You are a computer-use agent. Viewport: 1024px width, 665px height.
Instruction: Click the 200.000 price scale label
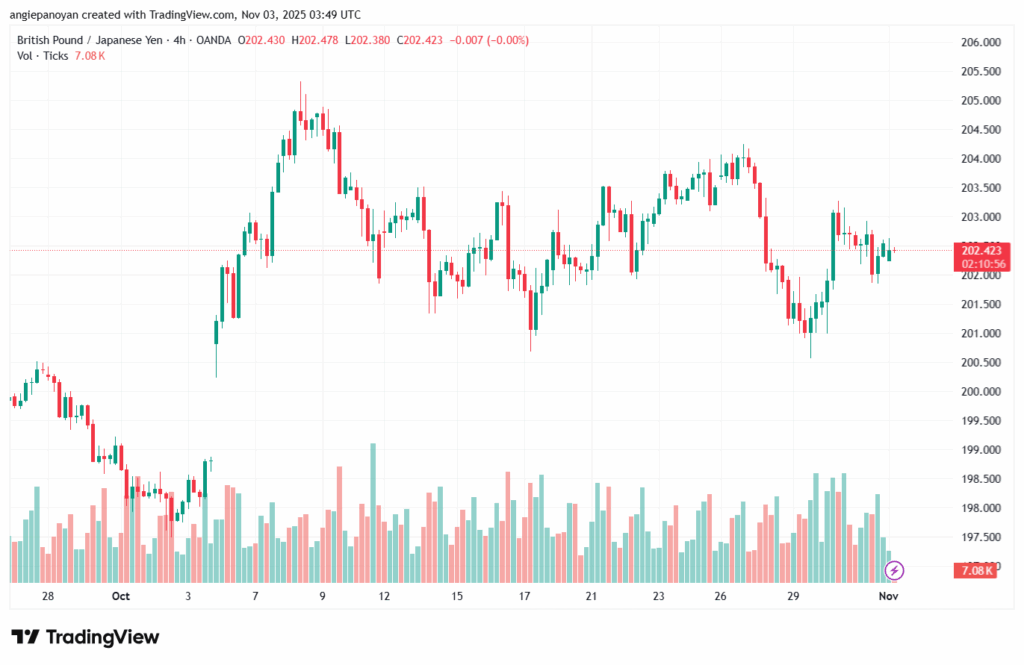click(980, 392)
